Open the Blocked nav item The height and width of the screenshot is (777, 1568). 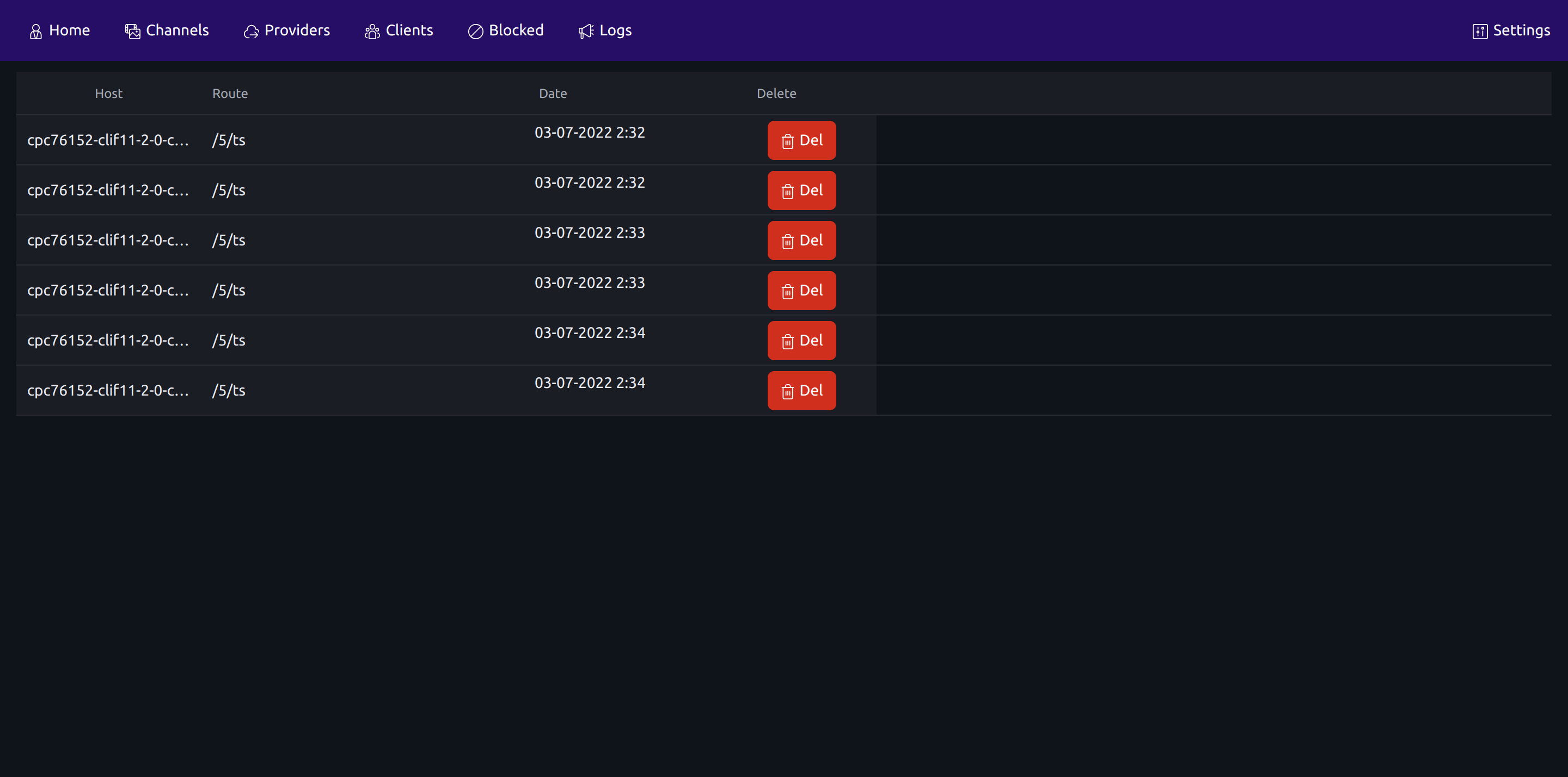click(x=505, y=30)
